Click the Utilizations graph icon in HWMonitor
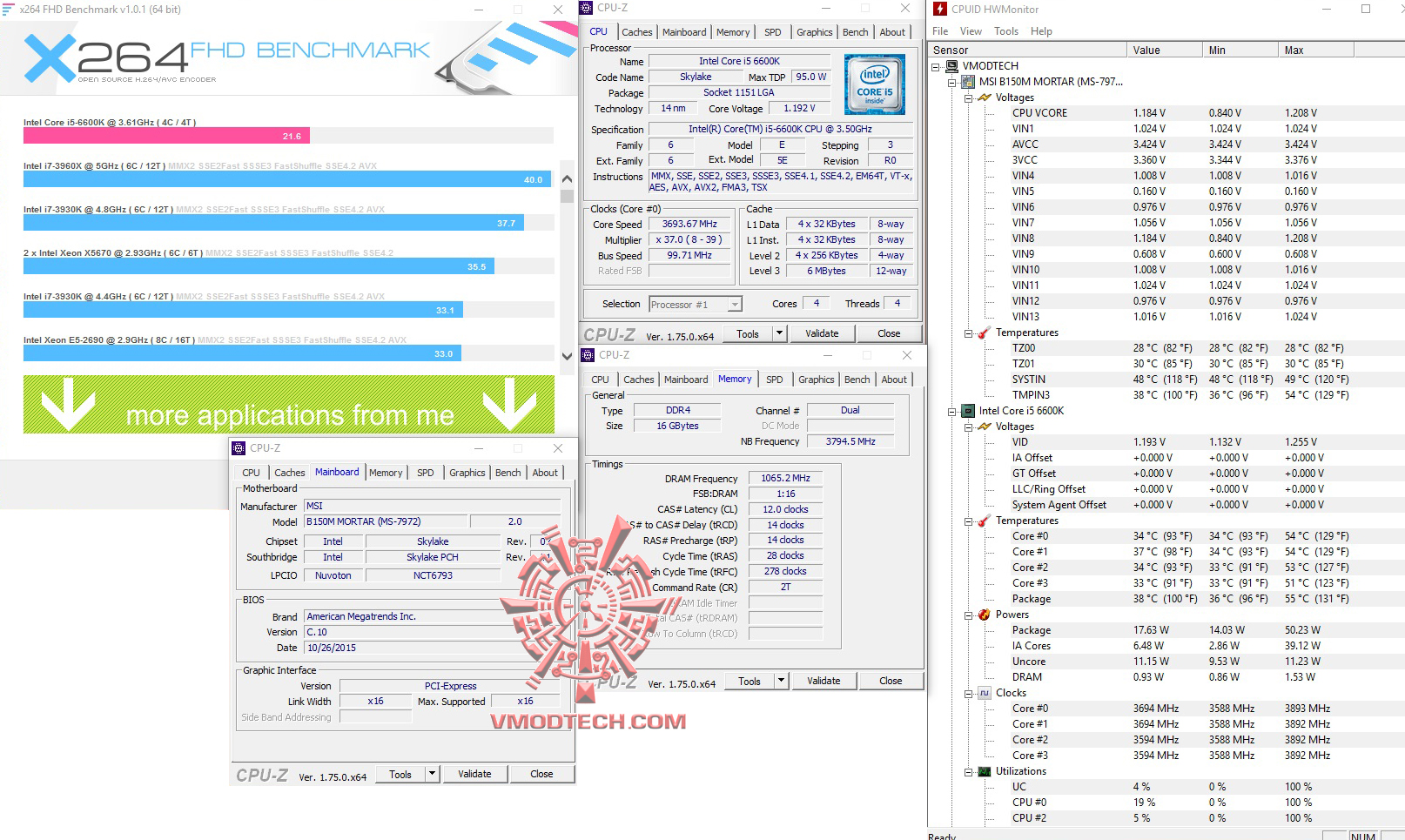The height and width of the screenshot is (840, 1405). (x=983, y=771)
